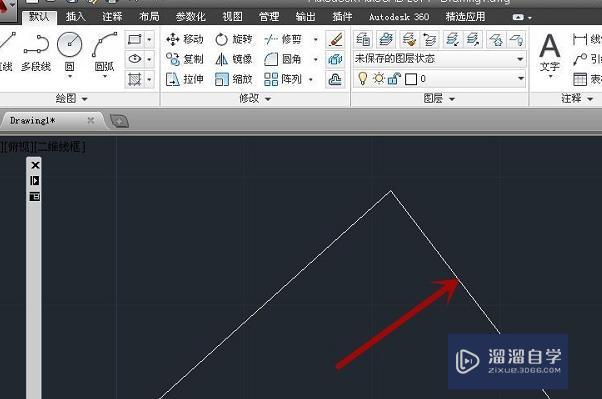Open layer 0 color swatch

[x=411, y=79]
